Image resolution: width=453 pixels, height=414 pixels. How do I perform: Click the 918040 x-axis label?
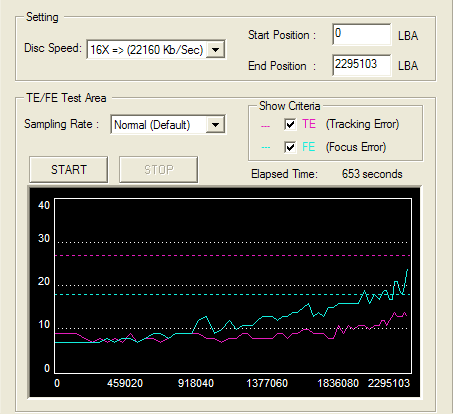click(196, 383)
